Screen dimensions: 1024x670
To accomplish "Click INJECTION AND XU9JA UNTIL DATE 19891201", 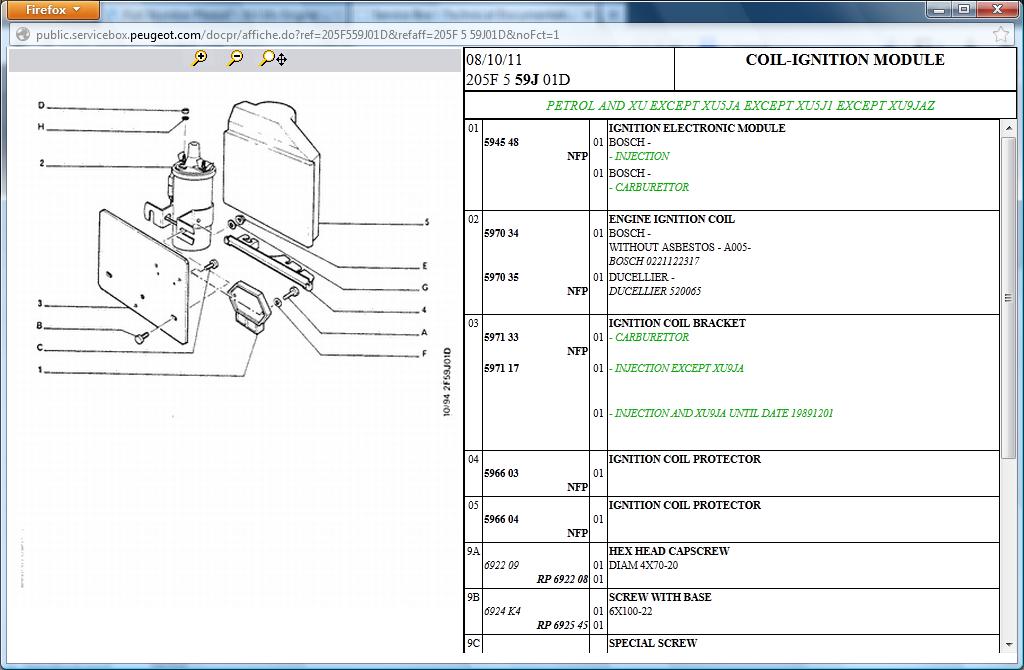I will 721,413.
